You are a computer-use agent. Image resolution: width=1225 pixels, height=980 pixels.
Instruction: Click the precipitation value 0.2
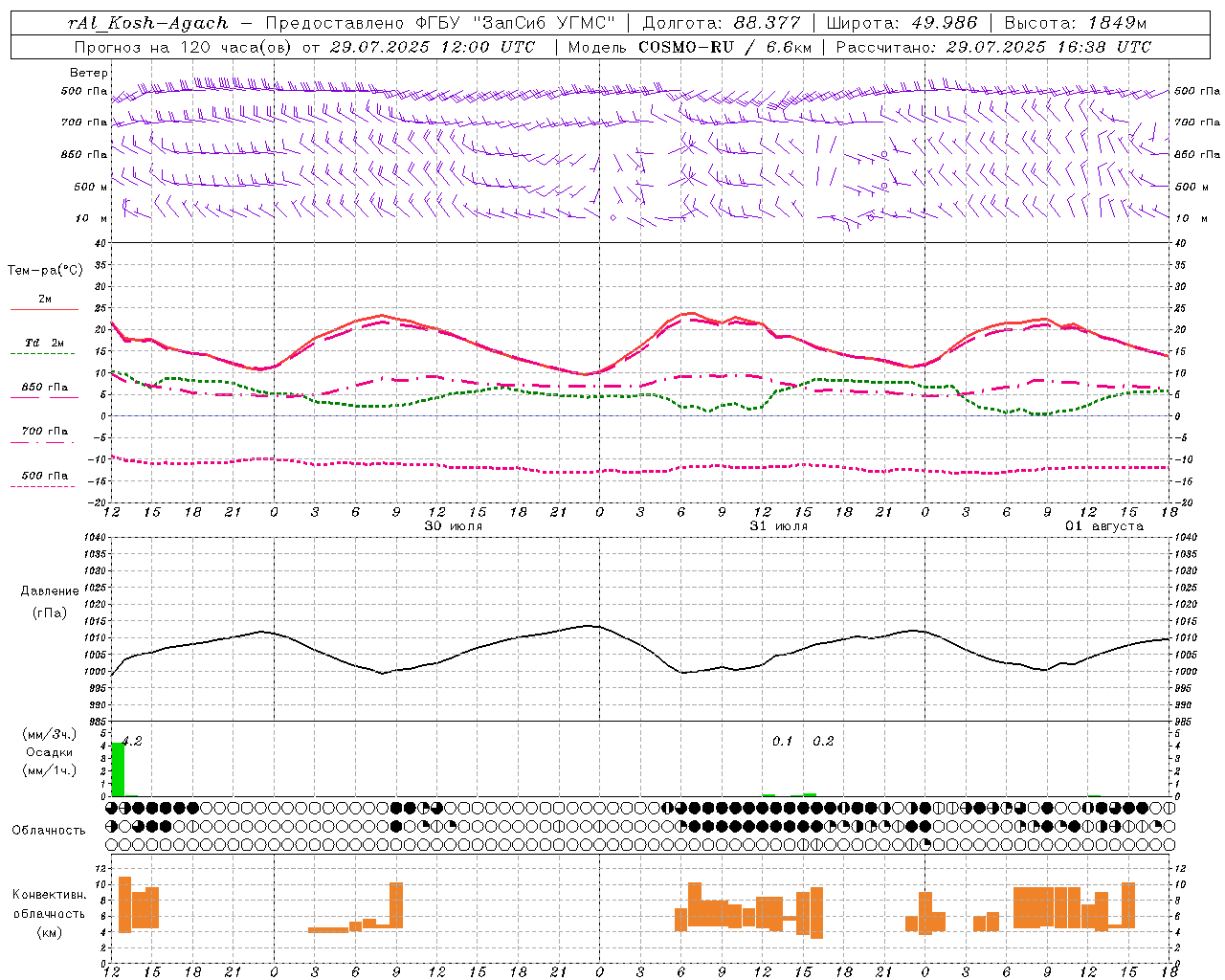click(823, 741)
